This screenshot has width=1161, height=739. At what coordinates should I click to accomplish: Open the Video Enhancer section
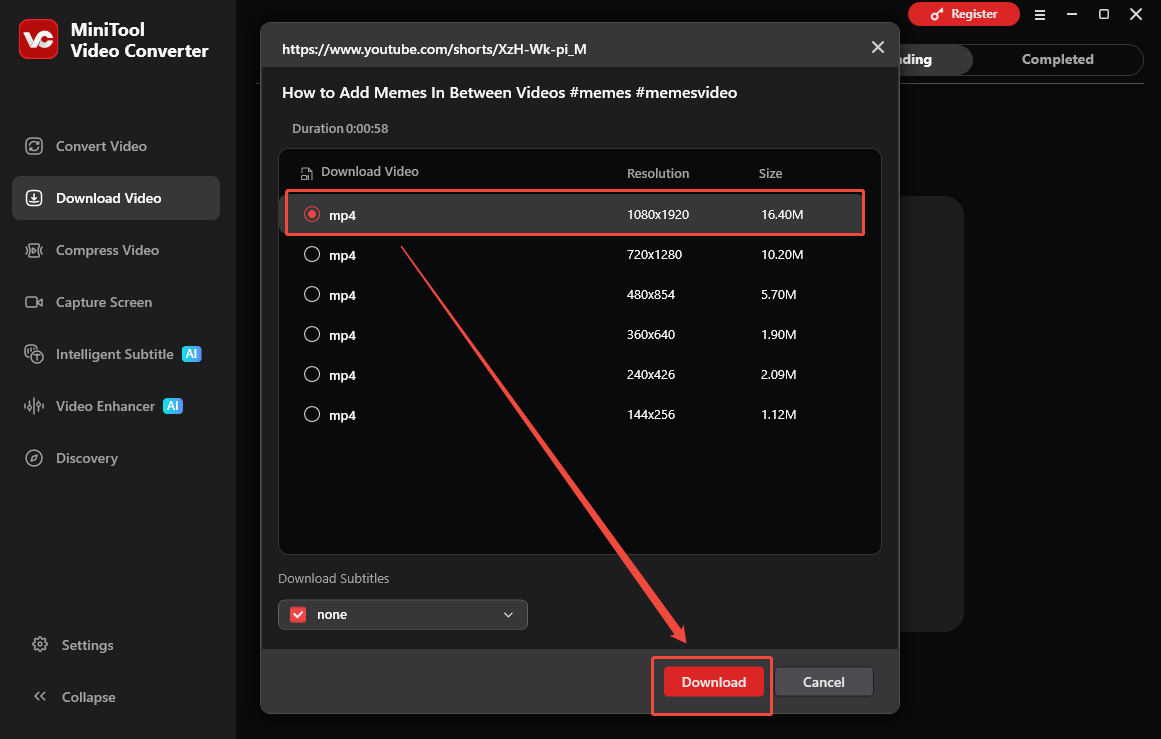116,406
